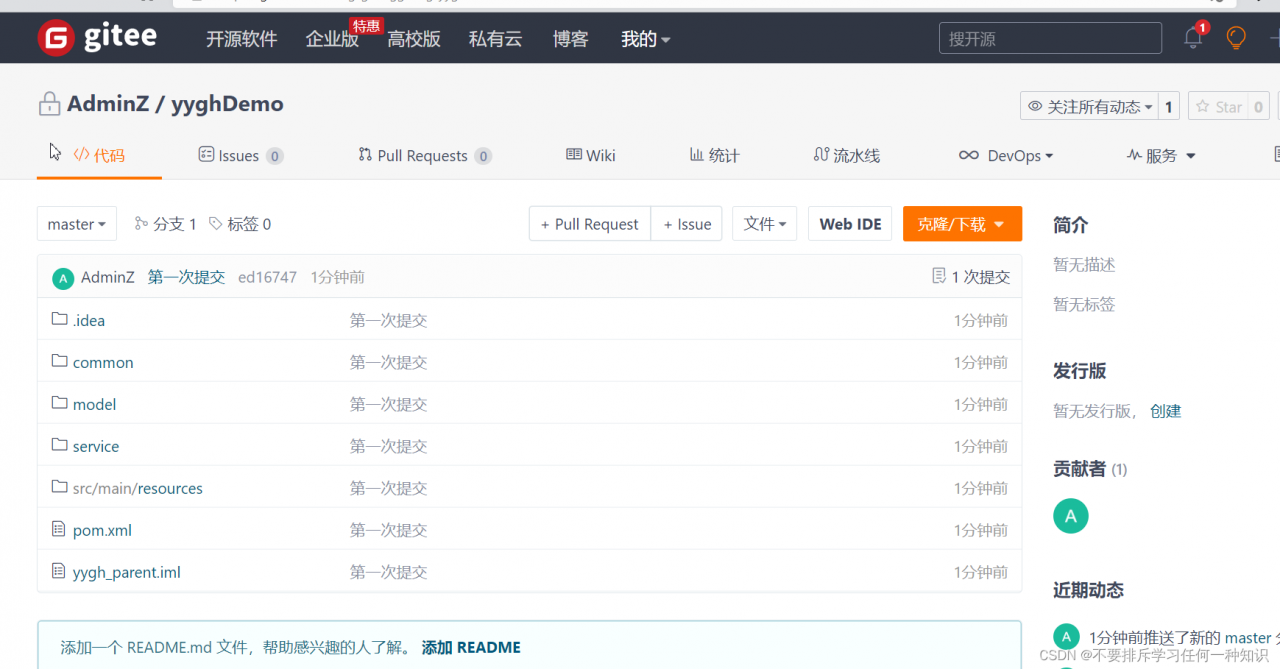
Task: Switch to the Pull Requests tab
Action: [425, 156]
